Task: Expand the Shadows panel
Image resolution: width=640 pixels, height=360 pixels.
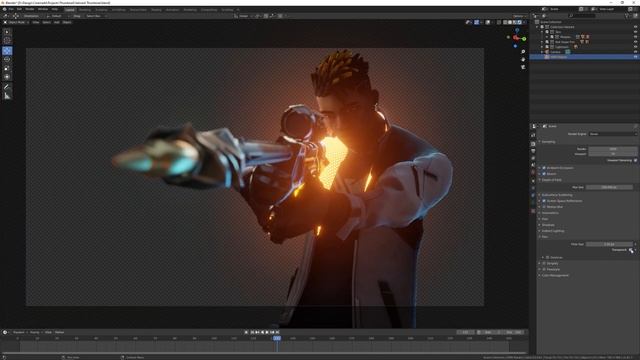Action: tap(547, 225)
